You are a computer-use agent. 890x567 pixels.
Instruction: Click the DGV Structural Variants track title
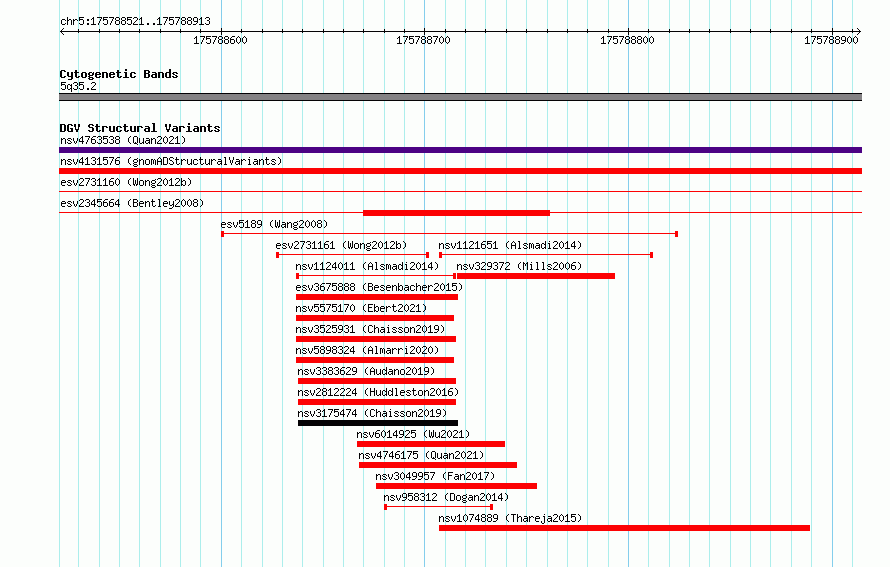click(x=140, y=128)
